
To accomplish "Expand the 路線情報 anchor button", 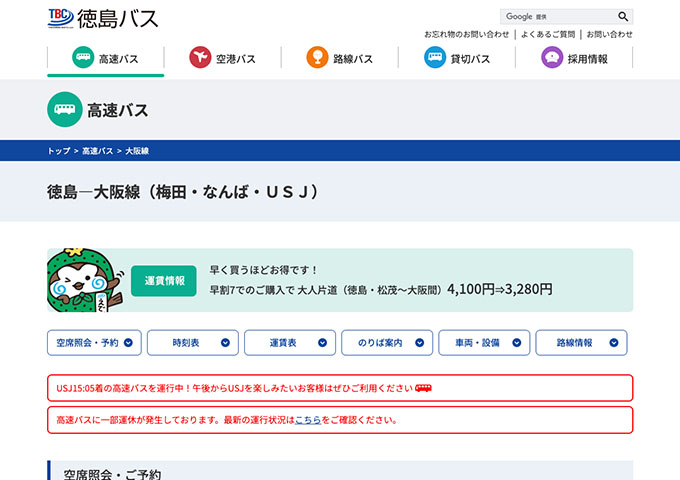I will [581, 343].
